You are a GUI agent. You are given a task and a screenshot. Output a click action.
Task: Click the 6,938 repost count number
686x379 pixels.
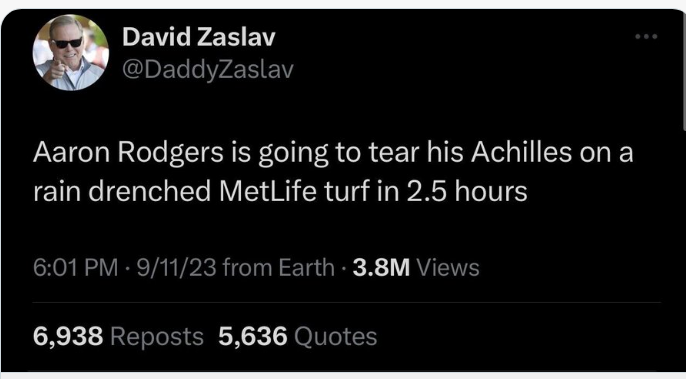tap(68, 337)
